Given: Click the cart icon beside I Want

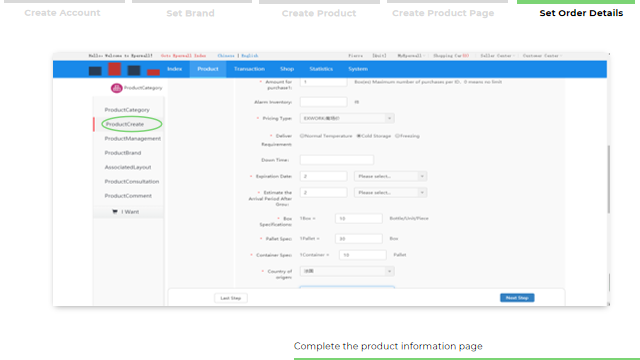Looking at the screenshot, I should click(115, 211).
